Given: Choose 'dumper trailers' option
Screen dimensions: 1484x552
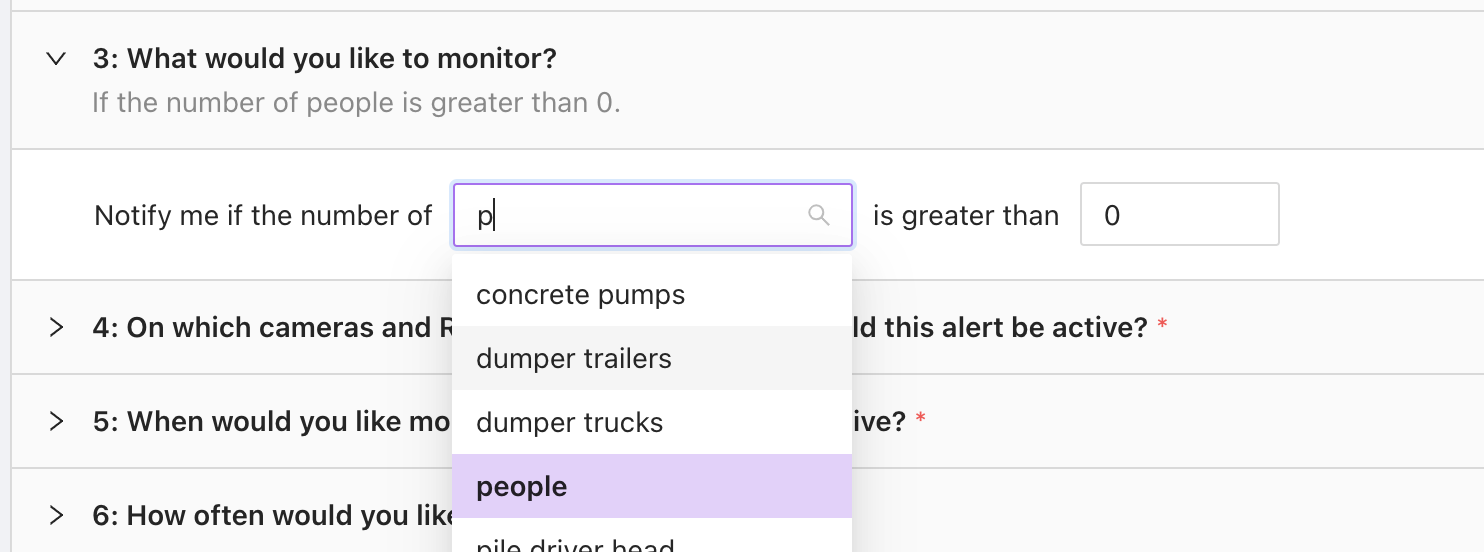Looking at the screenshot, I should pos(574,358).
